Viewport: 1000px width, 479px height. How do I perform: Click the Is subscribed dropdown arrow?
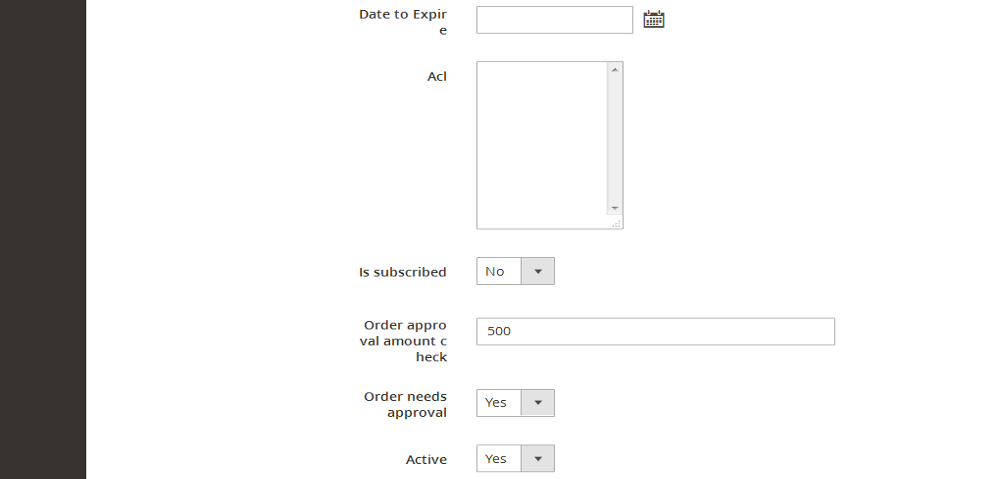(538, 271)
